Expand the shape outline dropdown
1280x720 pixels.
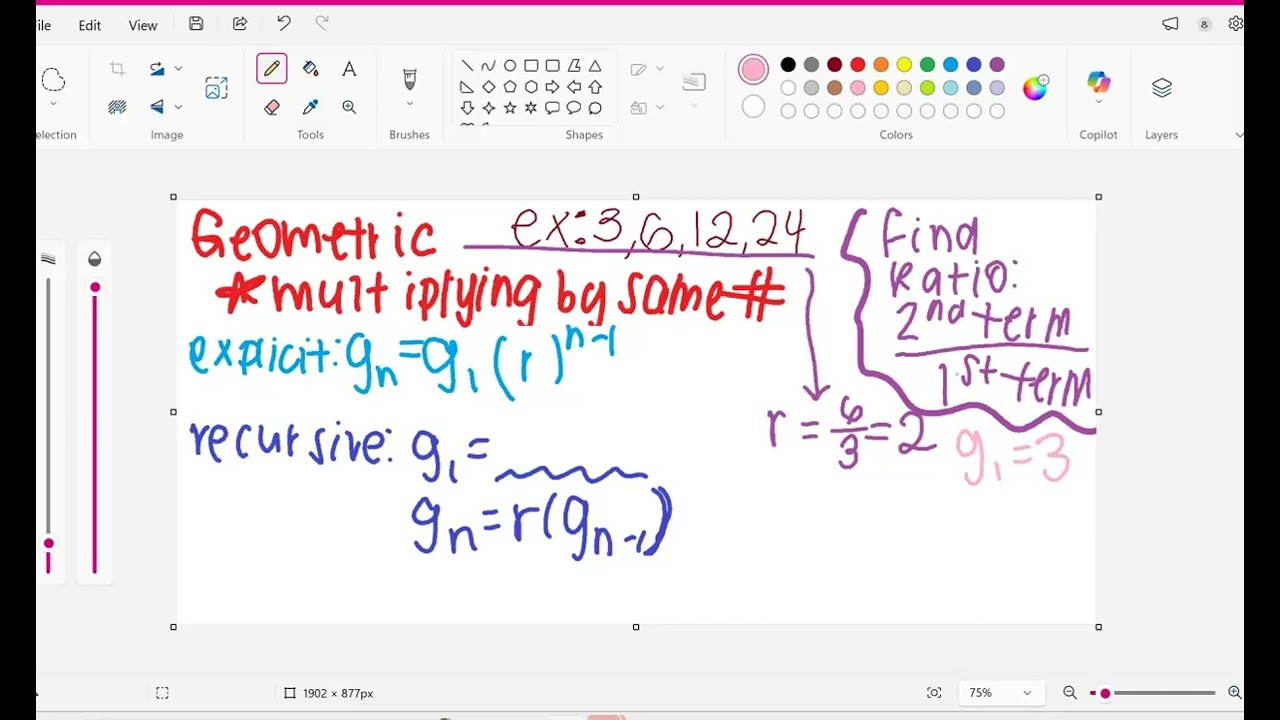click(x=660, y=69)
